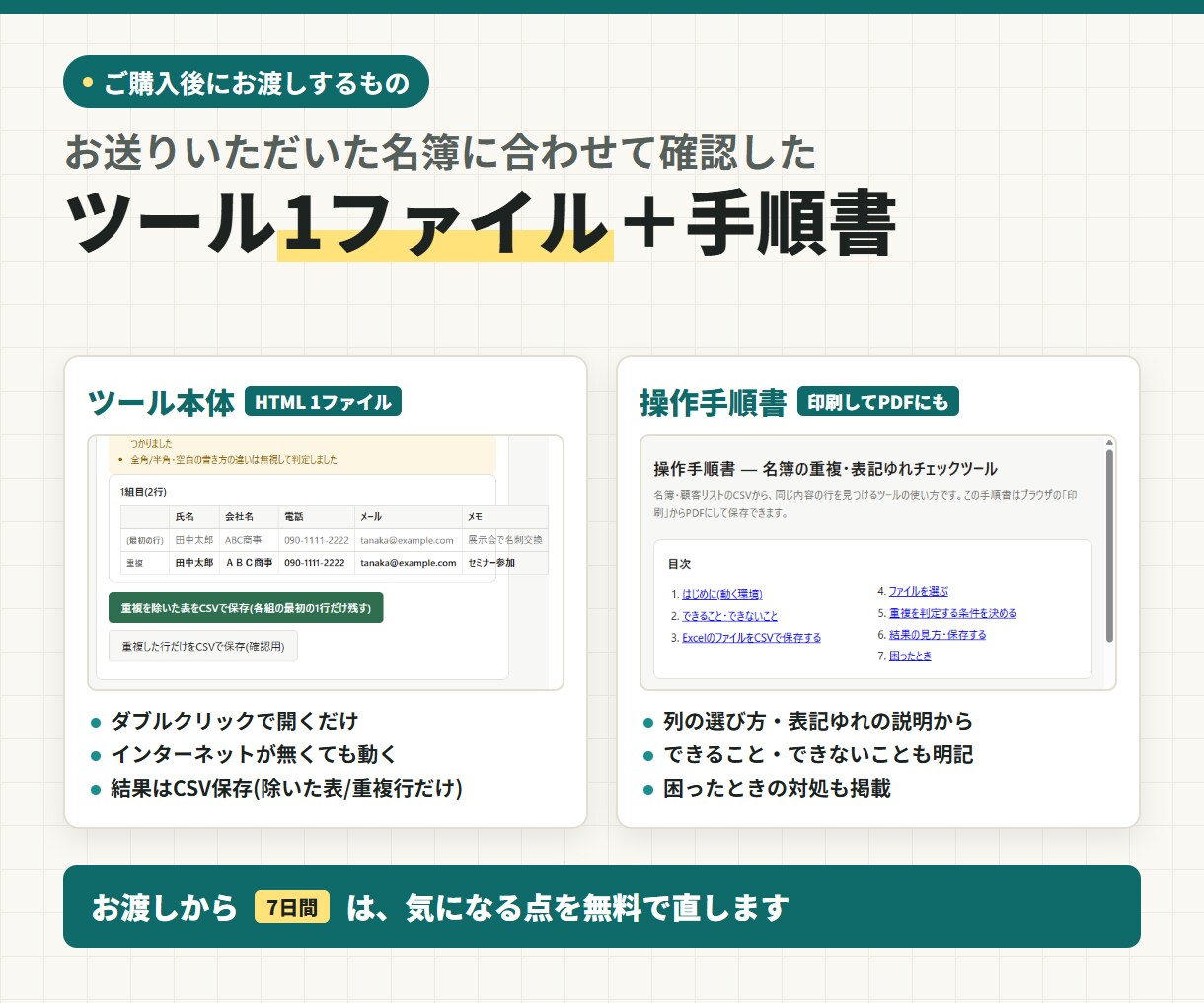Click the 目次 heading in manual preview
This screenshot has height=1003, width=1204.
pos(679,564)
